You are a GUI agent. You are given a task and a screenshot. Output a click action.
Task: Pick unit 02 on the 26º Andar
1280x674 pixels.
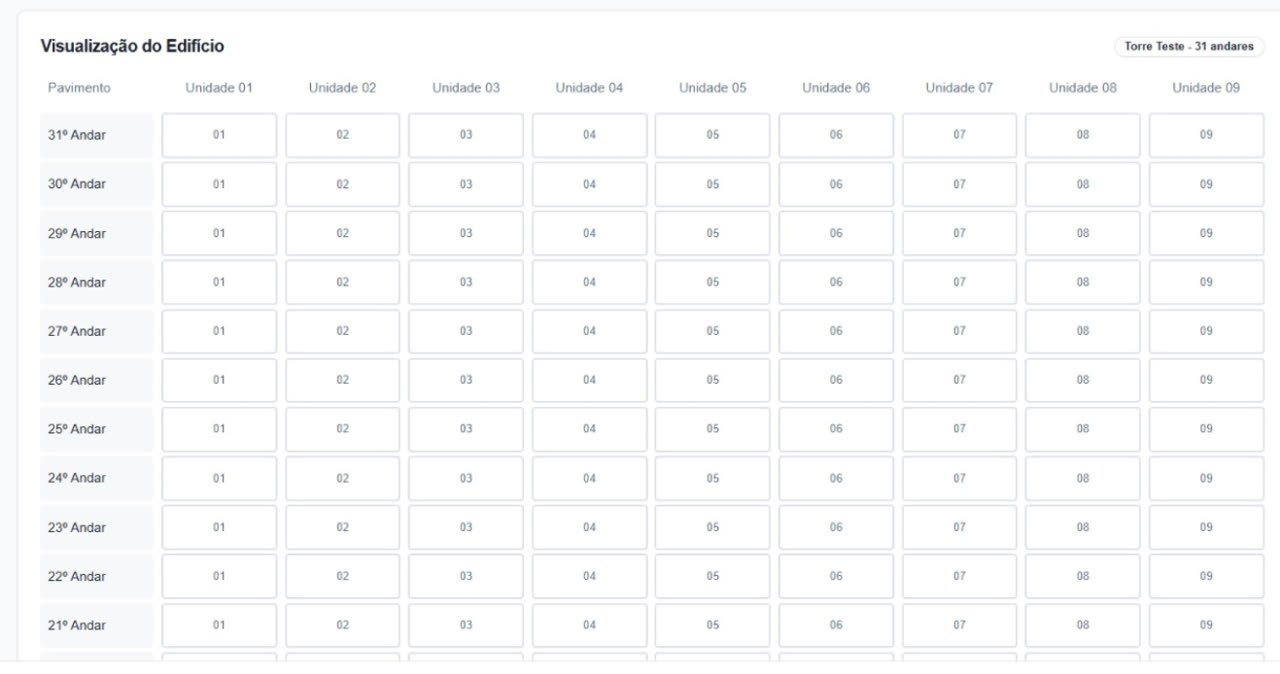(342, 380)
